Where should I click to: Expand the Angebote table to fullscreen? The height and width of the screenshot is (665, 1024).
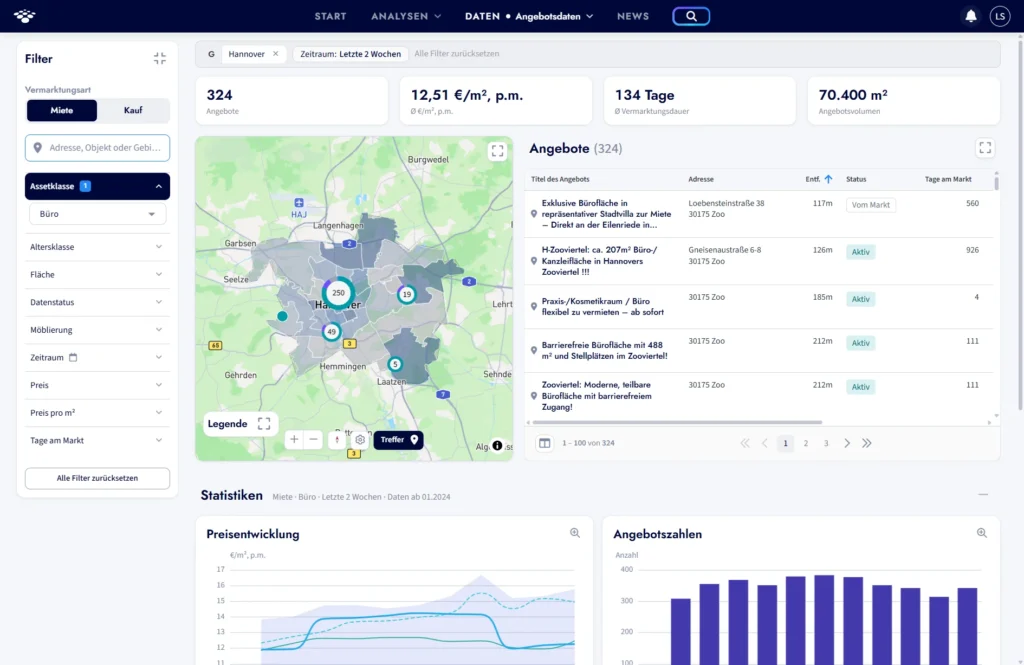[x=985, y=148]
